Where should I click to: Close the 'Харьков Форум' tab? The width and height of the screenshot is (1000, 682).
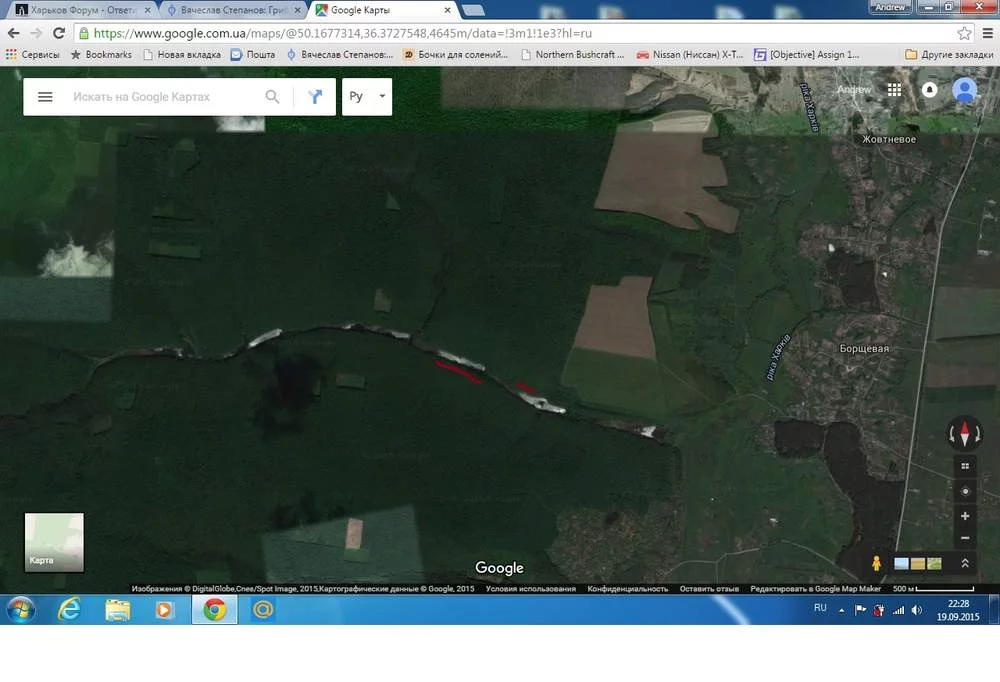click(x=147, y=10)
